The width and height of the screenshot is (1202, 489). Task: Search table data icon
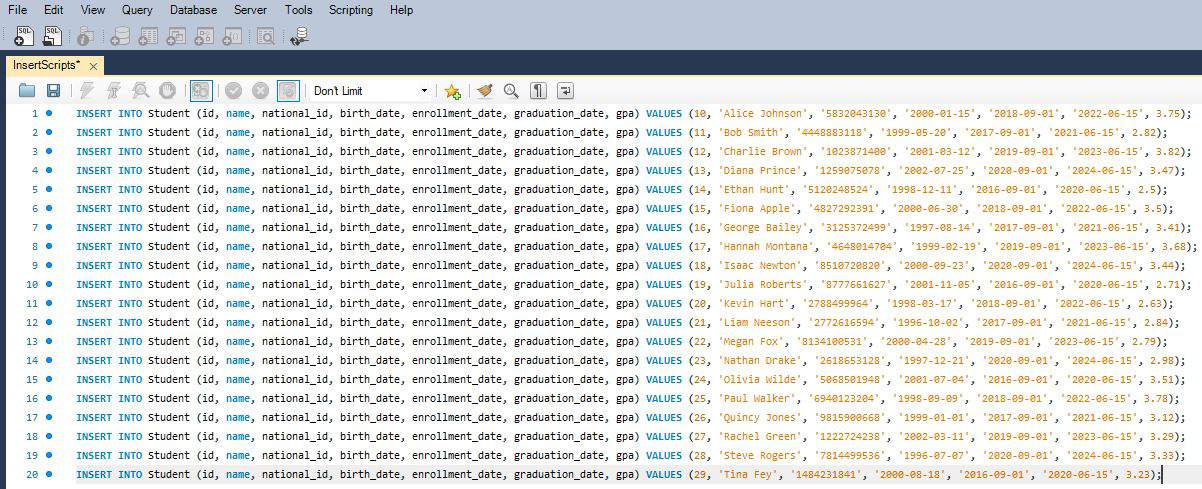266,36
